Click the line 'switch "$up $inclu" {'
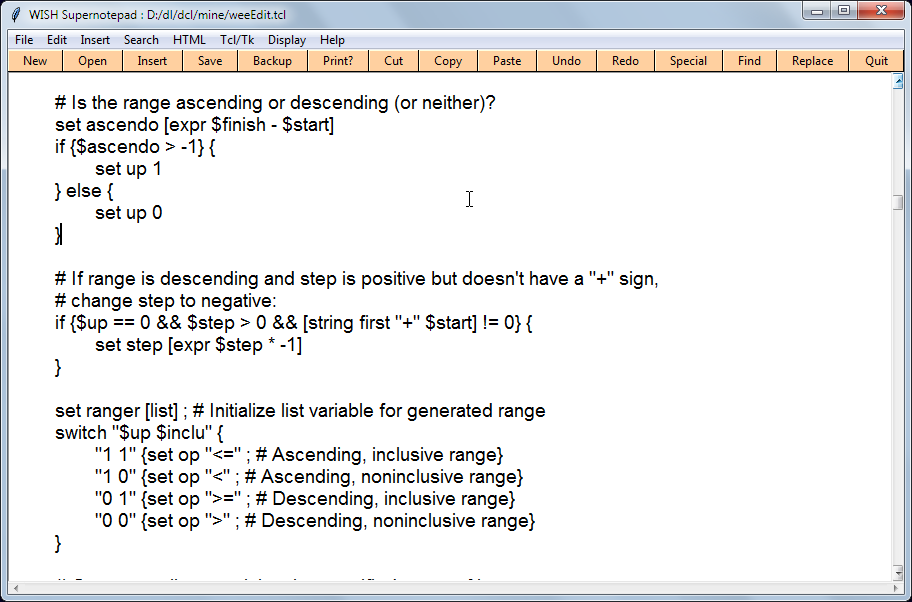 point(139,433)
